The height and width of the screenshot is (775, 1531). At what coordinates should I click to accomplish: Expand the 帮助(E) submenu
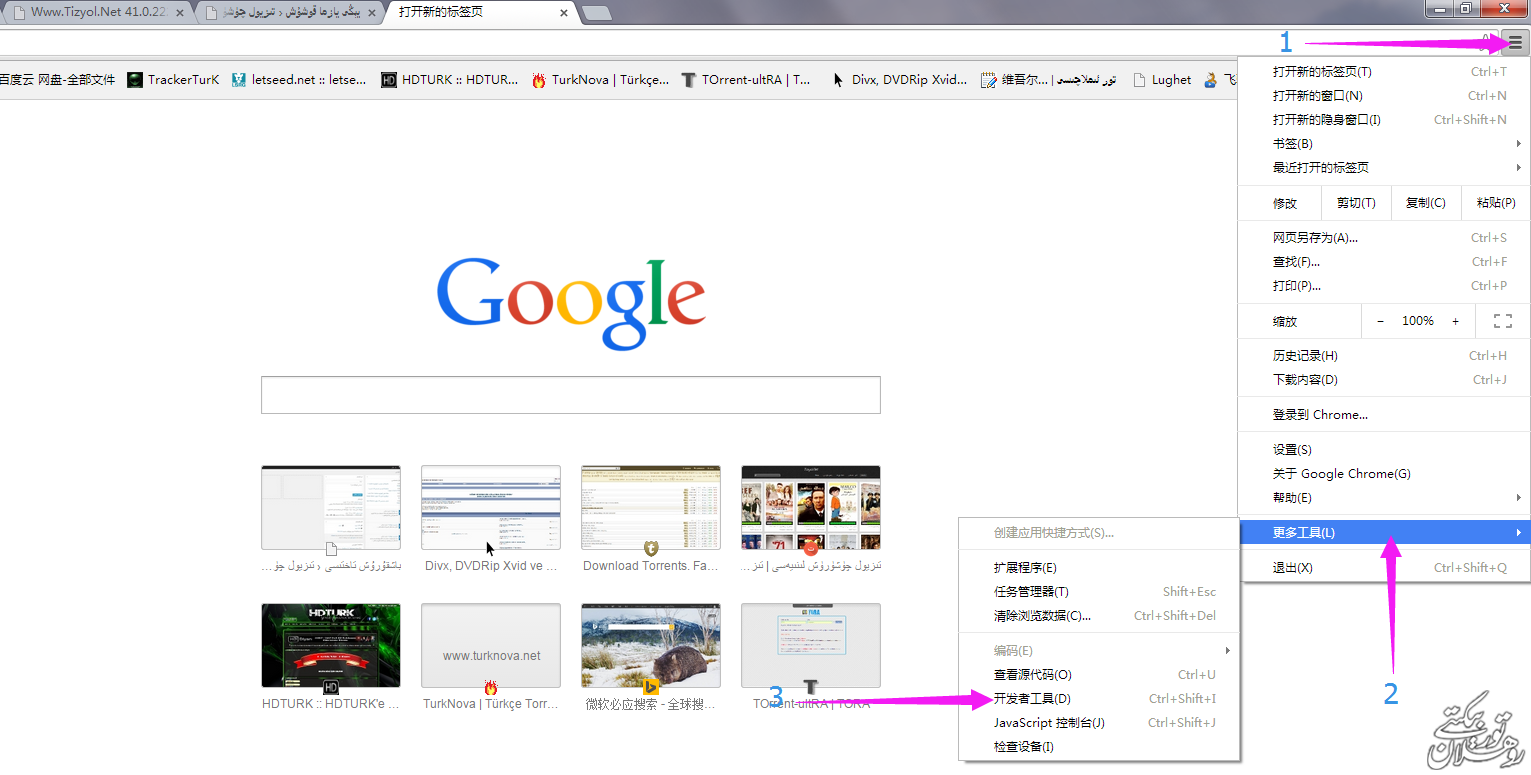coord(1384,498)
